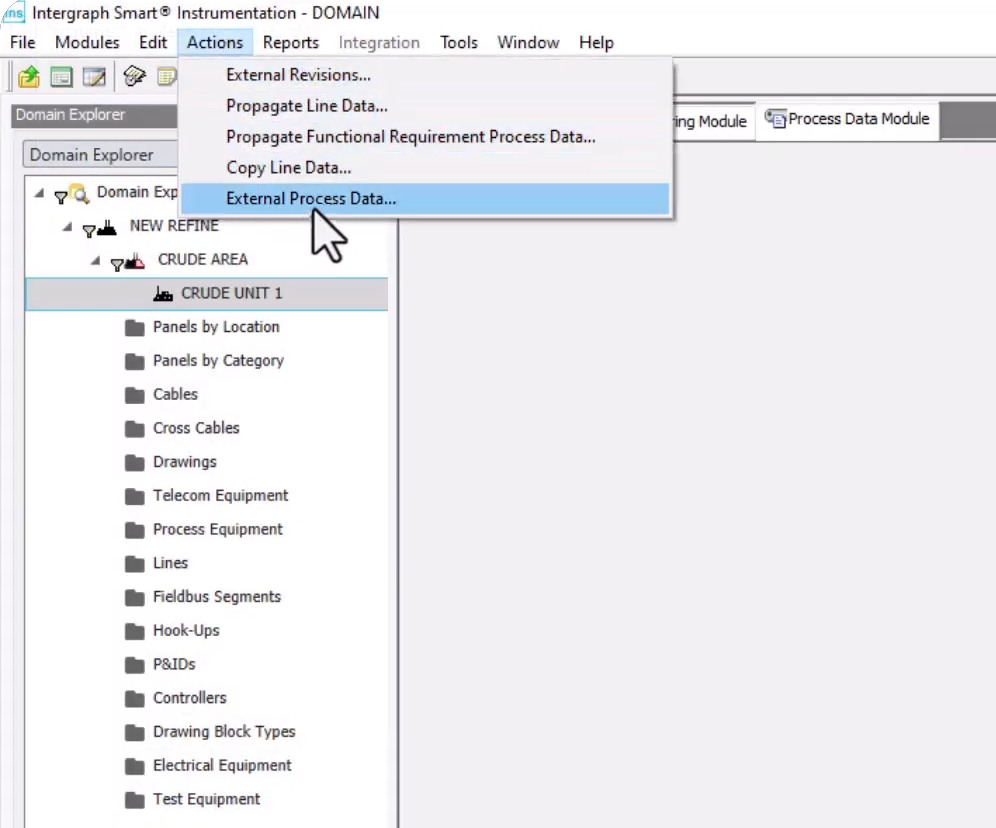
Task: Choose Propagate Functional Requirement Process Data
Action: pos(425,137)
